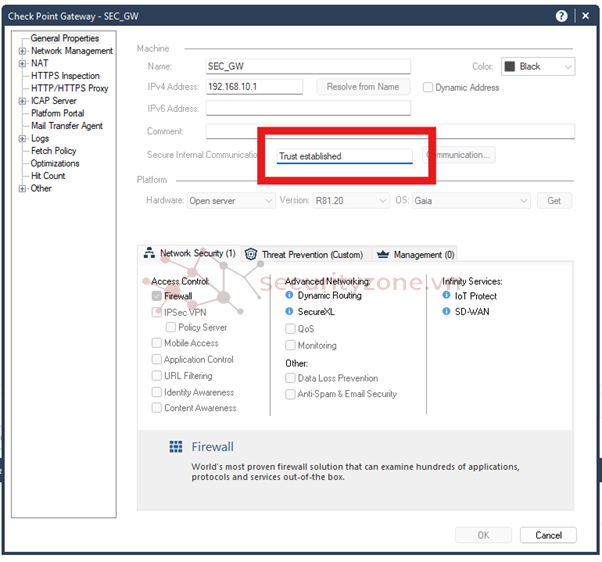Expand the Other tree node
602x562 pixels.
point(23,188)
